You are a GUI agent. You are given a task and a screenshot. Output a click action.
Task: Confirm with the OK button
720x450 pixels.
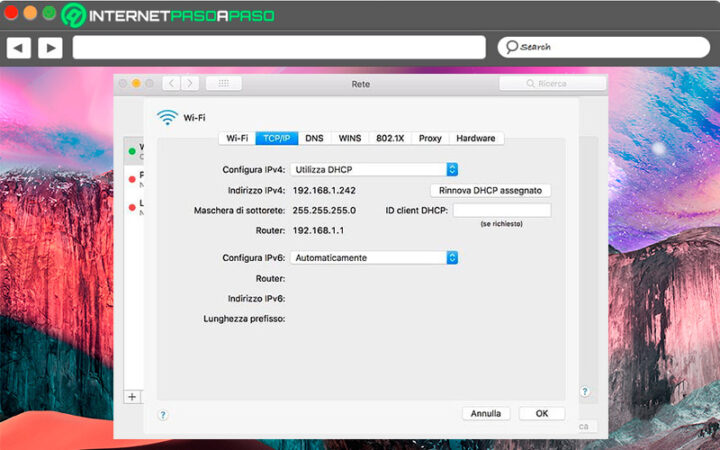(541, 413)
